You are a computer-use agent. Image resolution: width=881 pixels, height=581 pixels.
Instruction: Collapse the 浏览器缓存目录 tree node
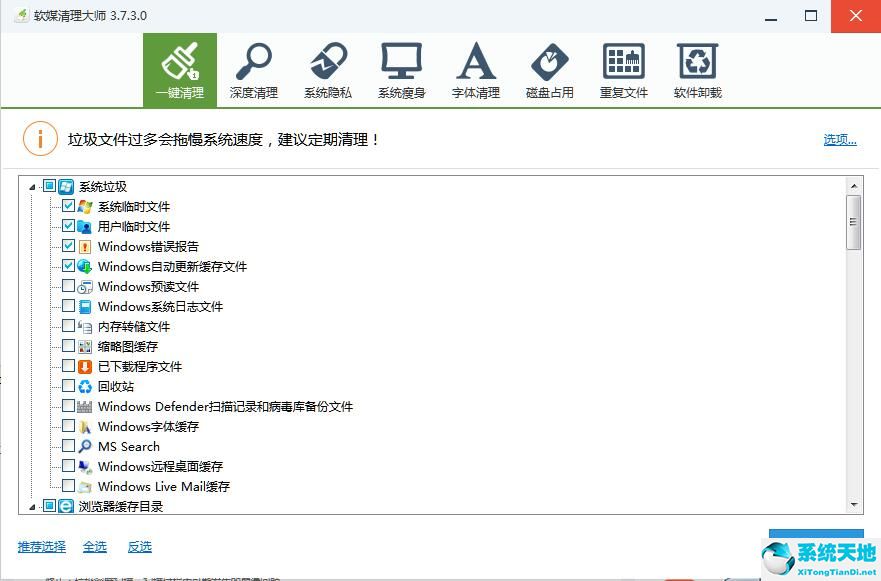[32, 507]
